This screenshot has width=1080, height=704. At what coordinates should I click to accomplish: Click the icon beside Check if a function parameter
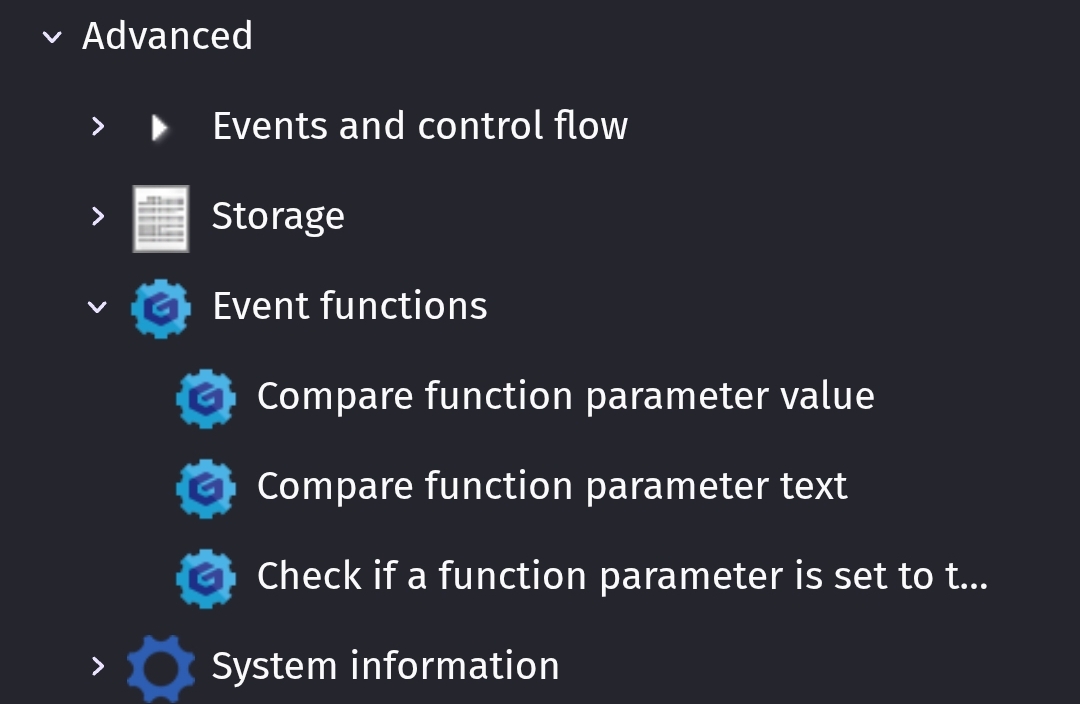point(205,578)
